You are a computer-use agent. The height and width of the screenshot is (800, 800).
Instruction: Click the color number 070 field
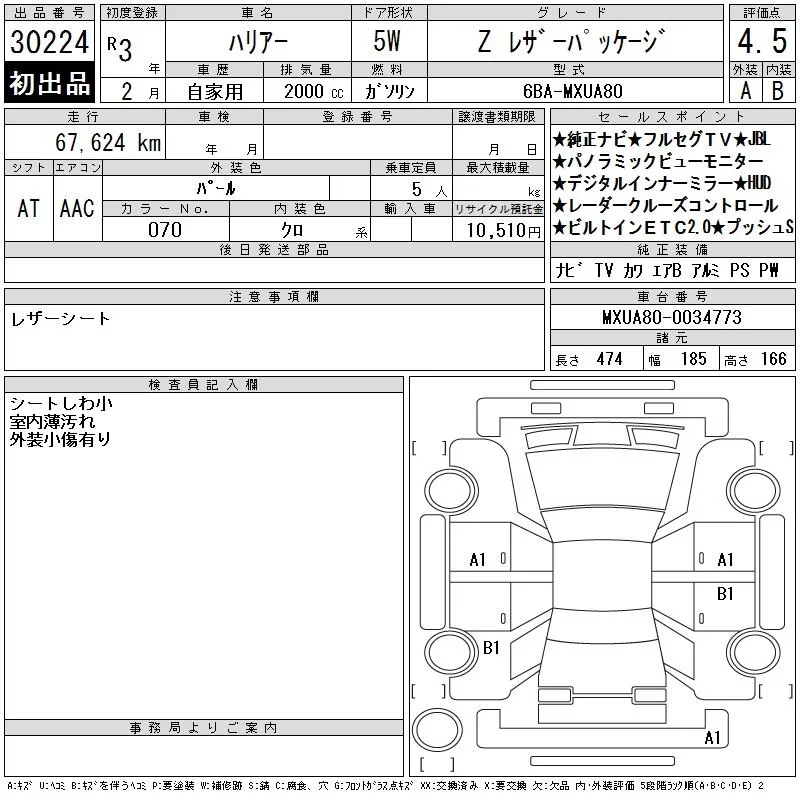point(165,230)
